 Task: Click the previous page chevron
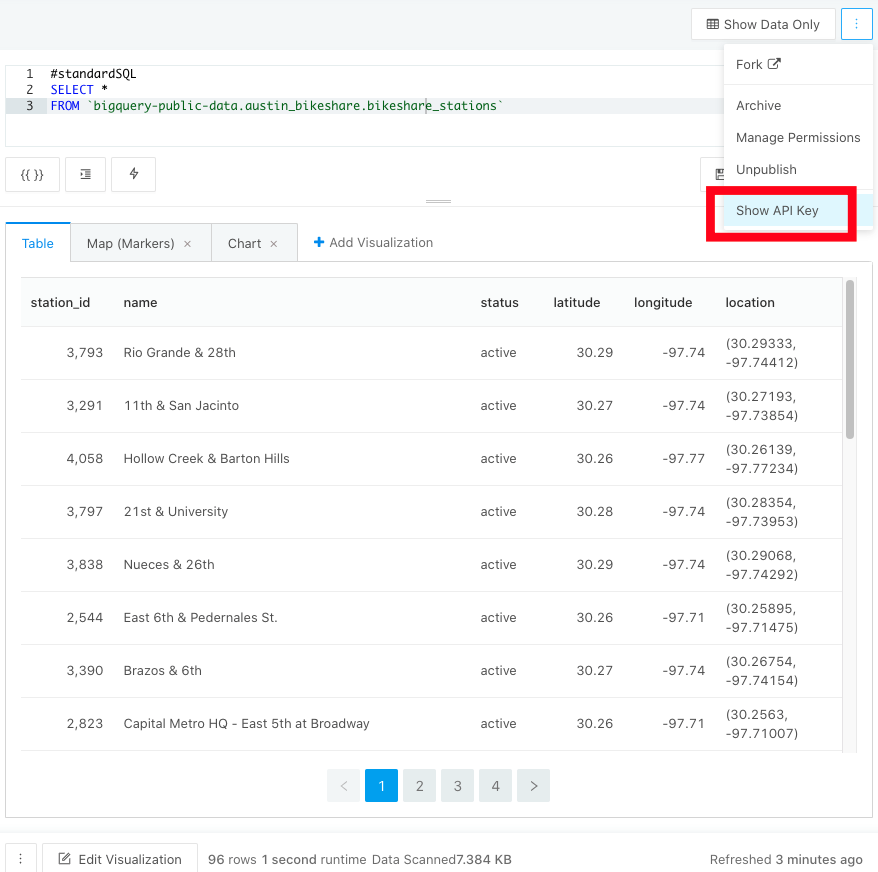point(343,785)
